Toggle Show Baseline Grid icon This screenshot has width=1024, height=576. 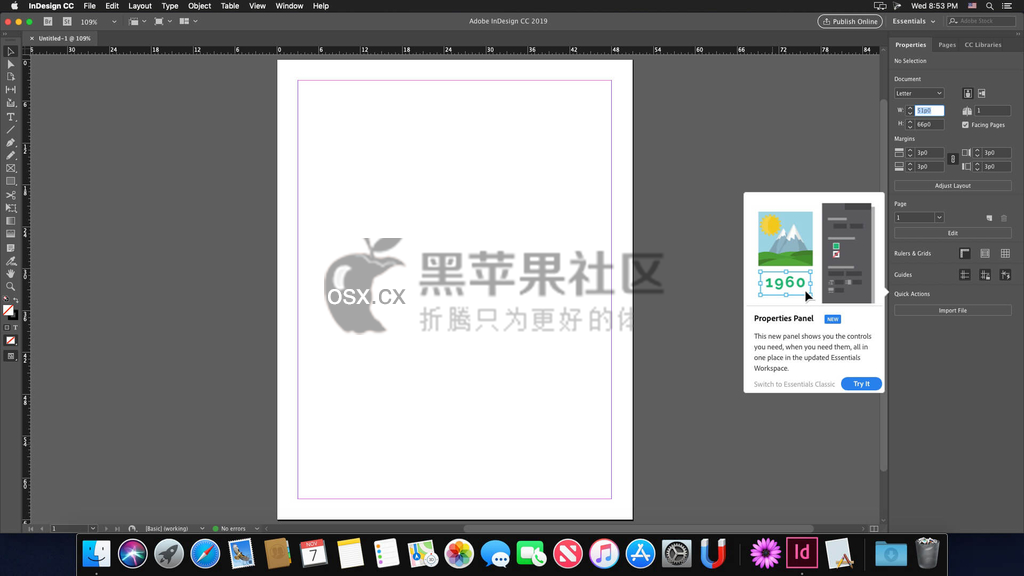(x=985, y=253)
